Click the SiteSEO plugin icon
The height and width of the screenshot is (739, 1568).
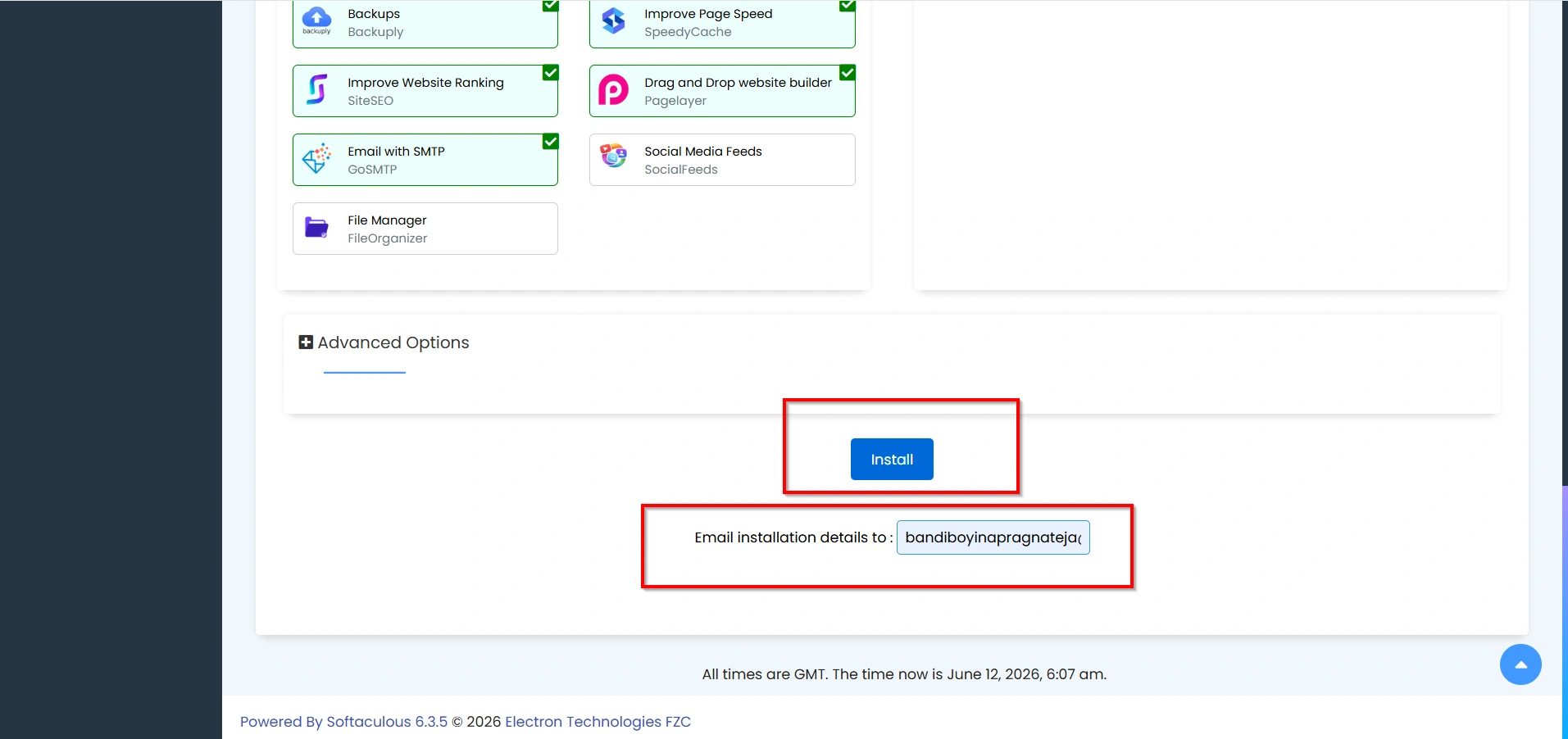(316, 89)
